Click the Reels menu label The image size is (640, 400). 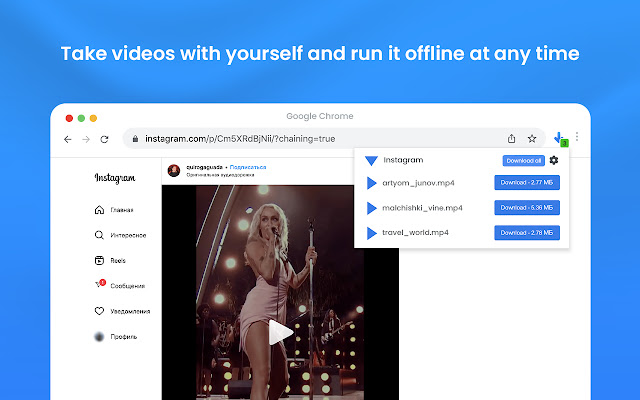point(118,261)
